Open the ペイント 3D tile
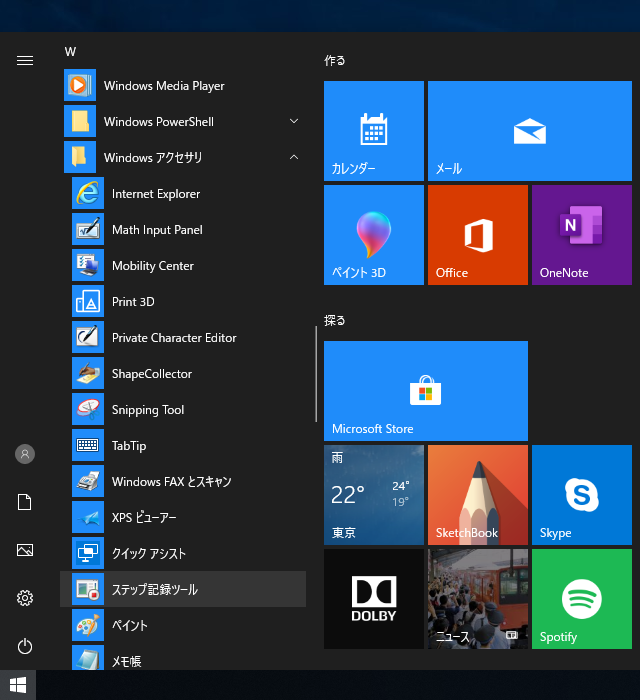This screenshot has width=640, height=700. pos(374,235)
